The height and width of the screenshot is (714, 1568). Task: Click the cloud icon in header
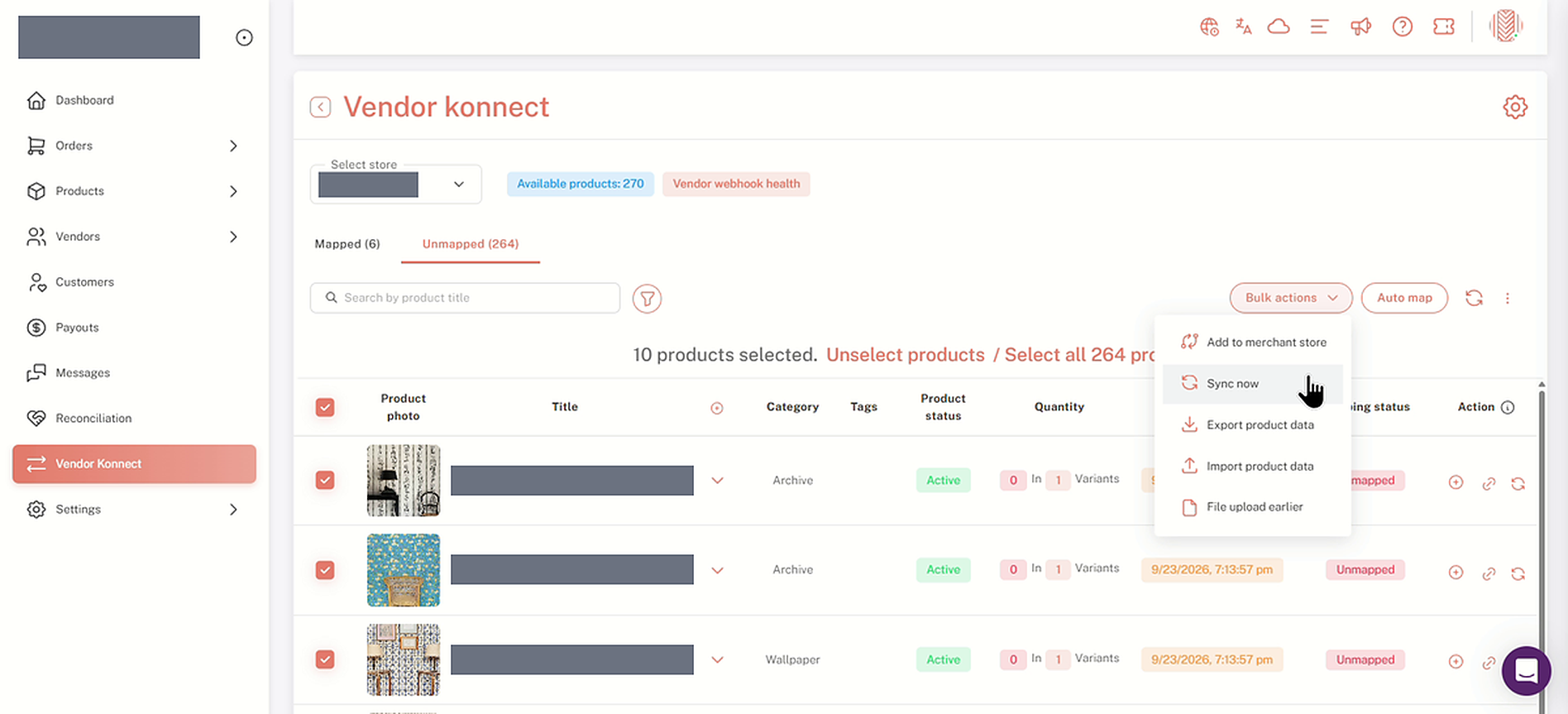click(1279, 26)
